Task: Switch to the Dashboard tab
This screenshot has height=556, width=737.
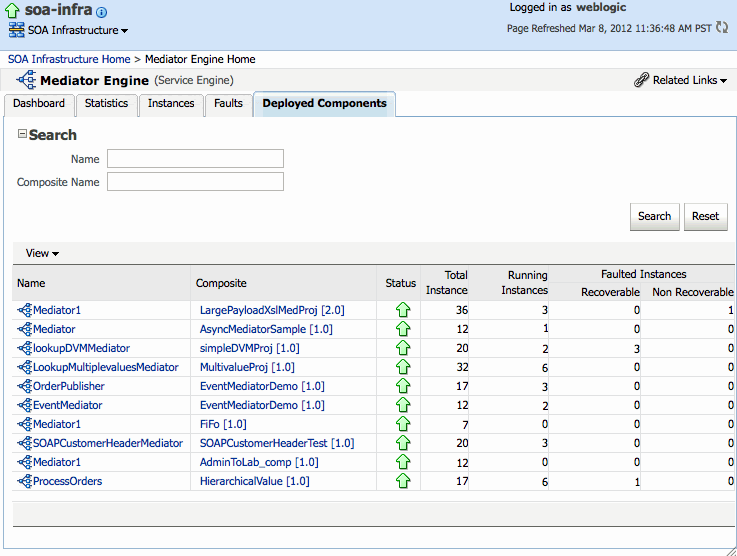Action: tap(39, 103)
